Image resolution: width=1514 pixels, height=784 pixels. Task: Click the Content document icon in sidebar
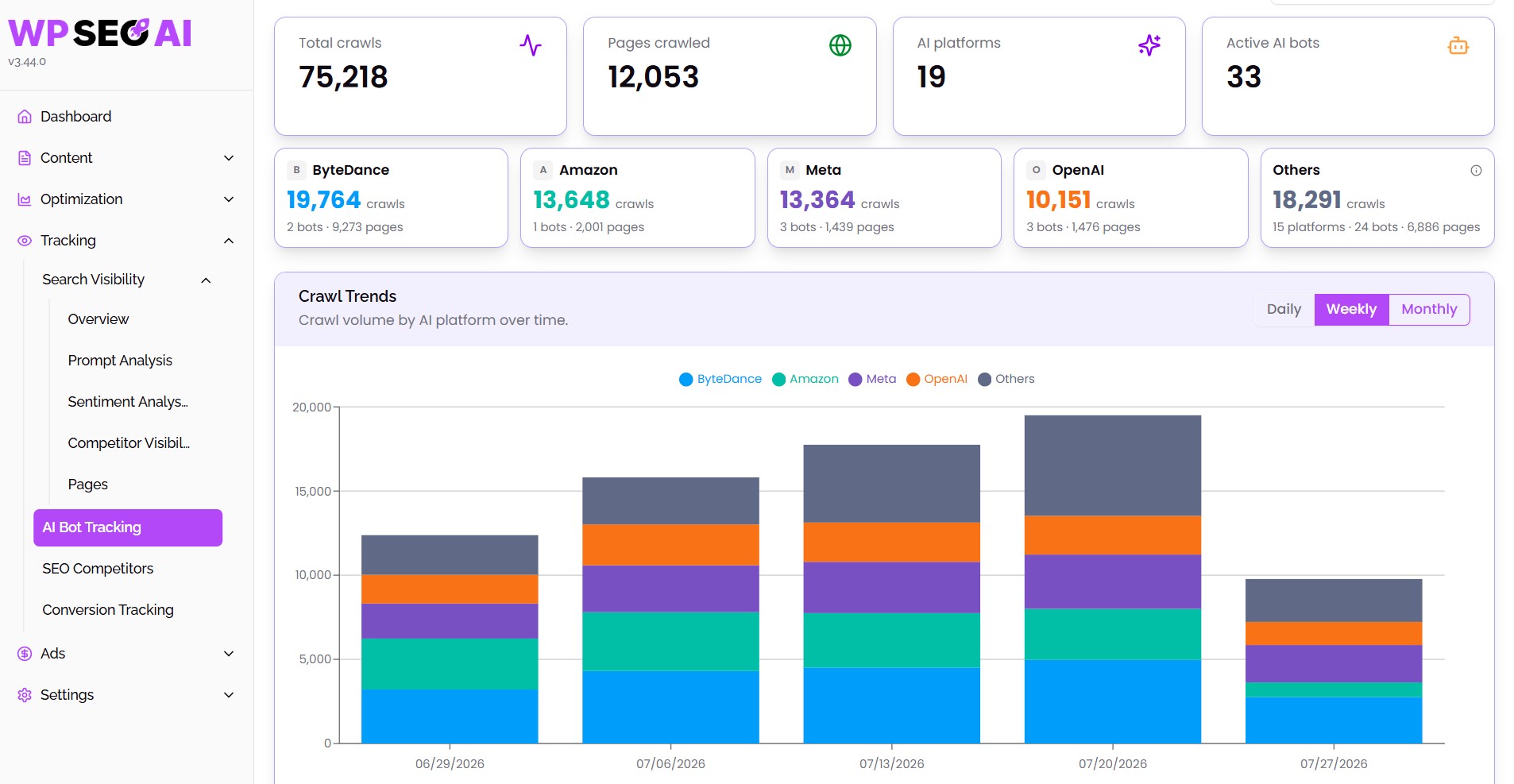25,158
